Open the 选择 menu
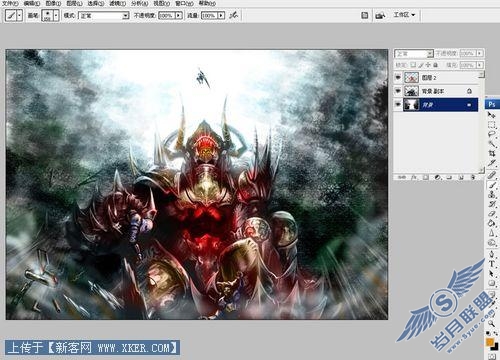The width and height of the screenshot is (500, 360). [96, 3]
